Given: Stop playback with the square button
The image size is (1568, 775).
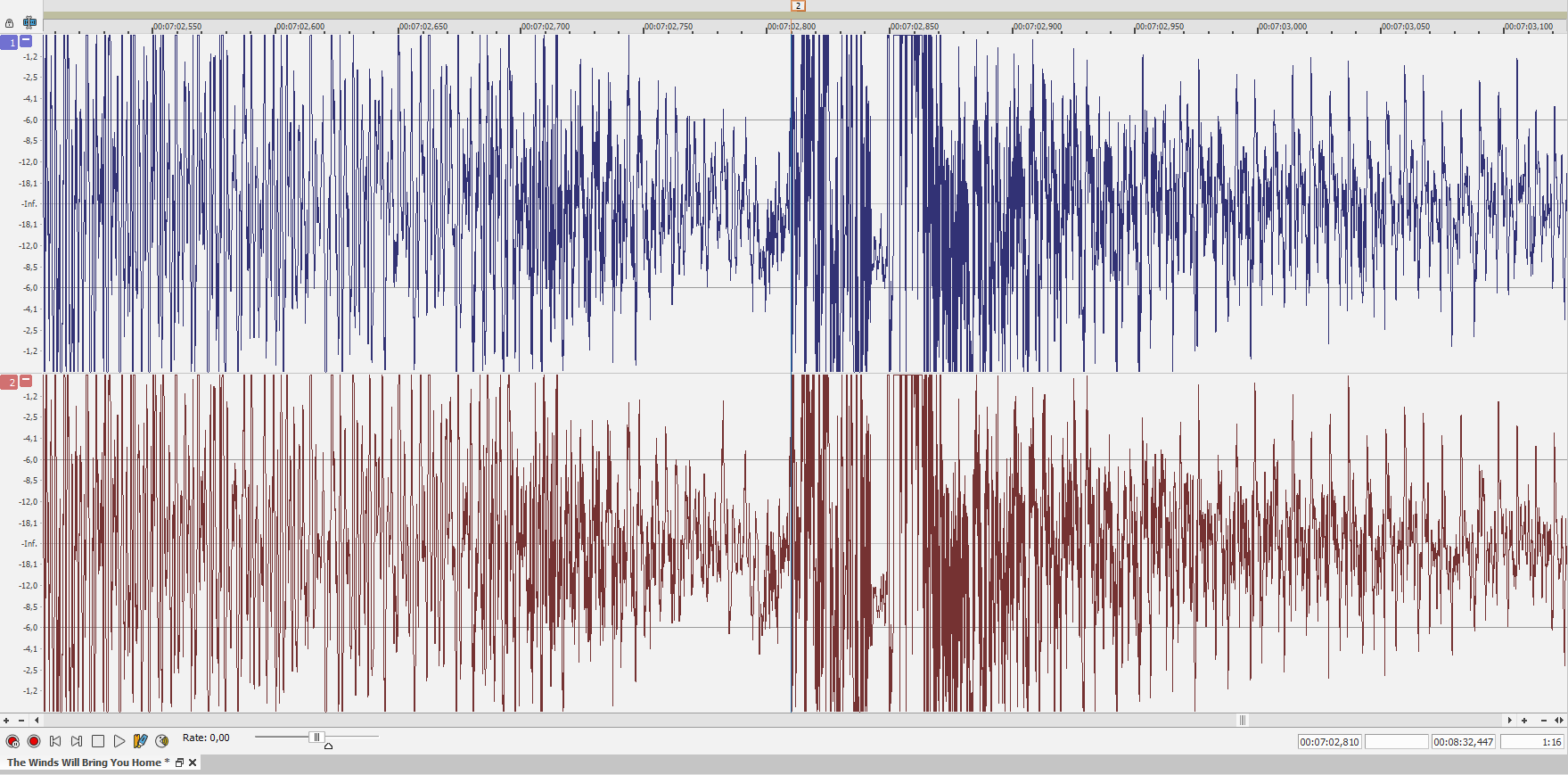Looking at the screenshot, I should click(98, 741).
